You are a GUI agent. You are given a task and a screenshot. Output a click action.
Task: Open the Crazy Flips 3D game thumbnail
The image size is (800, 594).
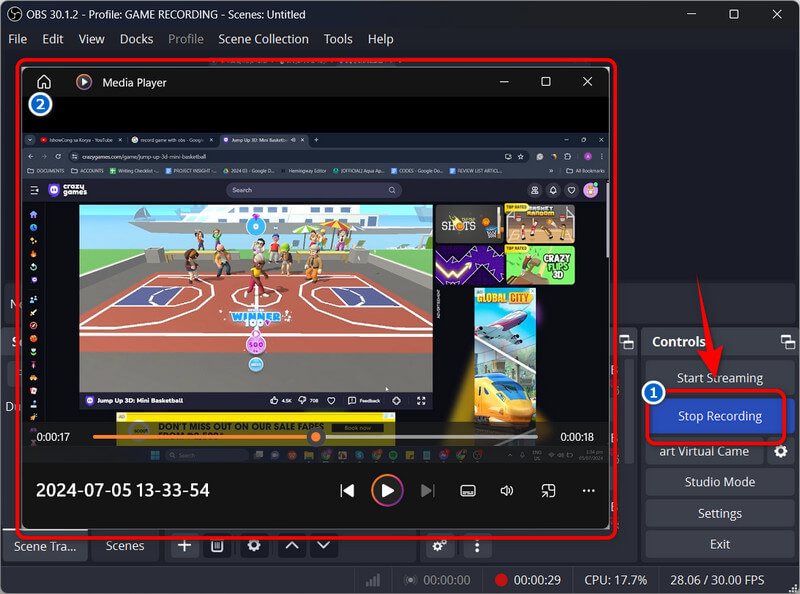pyautogui.click(x=540, y=265)
